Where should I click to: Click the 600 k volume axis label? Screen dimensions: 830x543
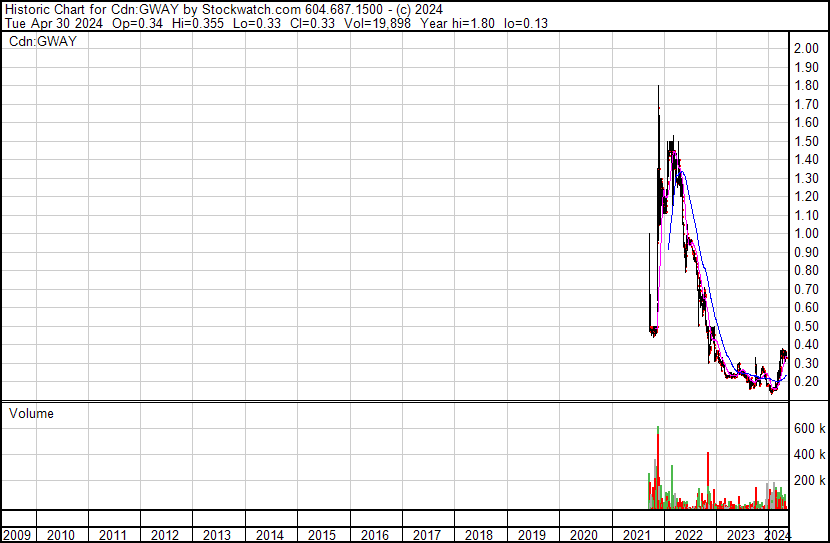[809, 428]
